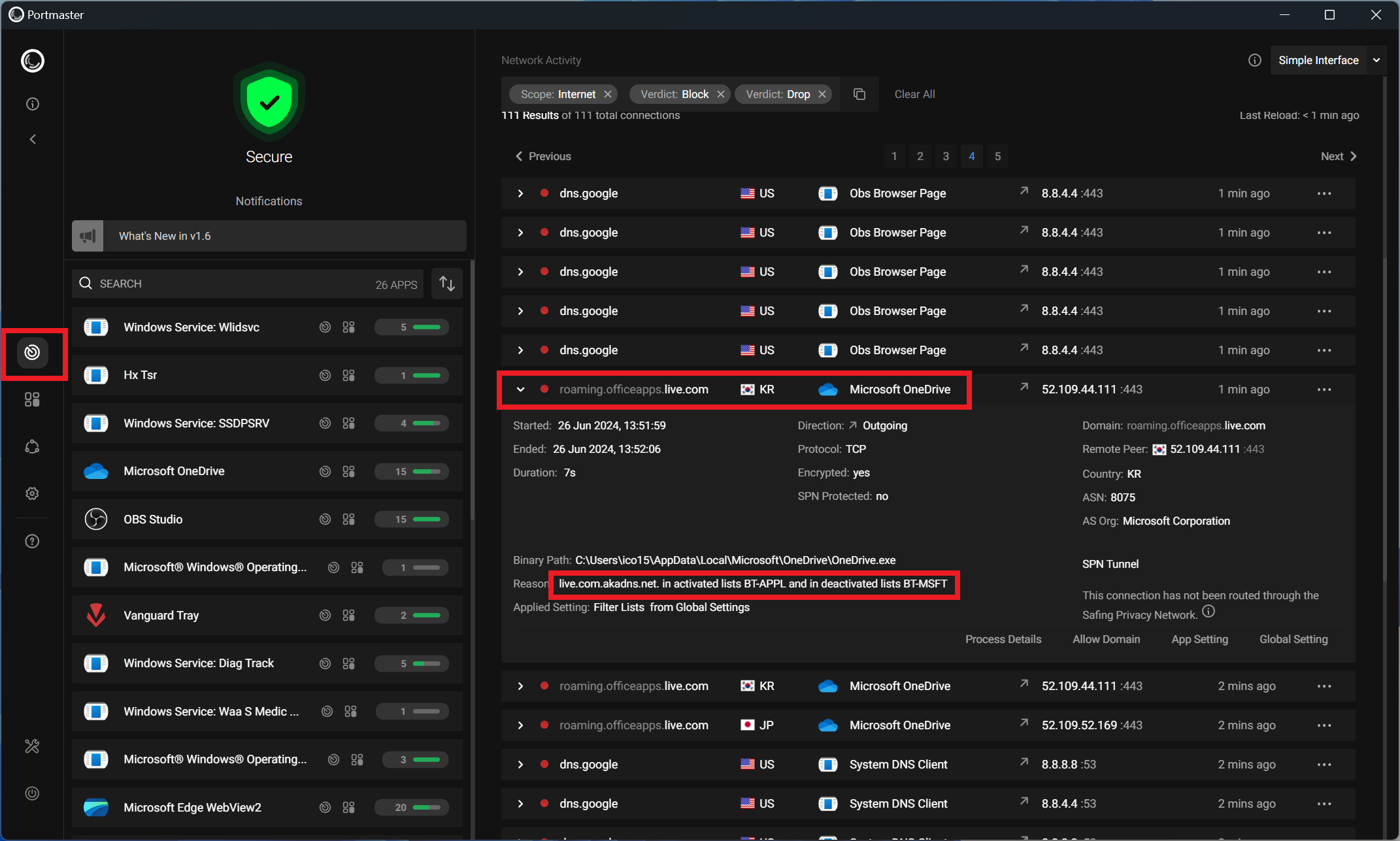Click Next page button
Viewport: 1400px width, 841px height.
pos(1338,156)
